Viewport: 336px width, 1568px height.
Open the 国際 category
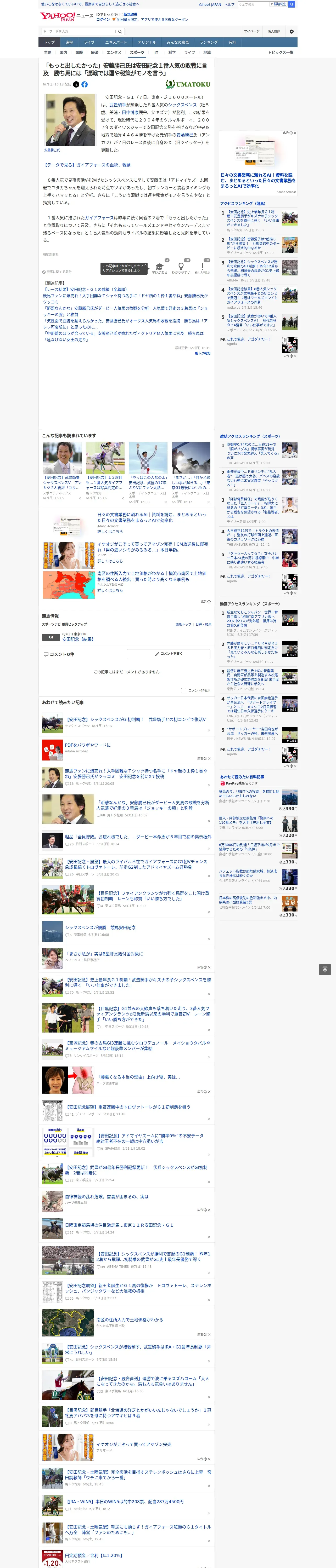tap(79, 52)
